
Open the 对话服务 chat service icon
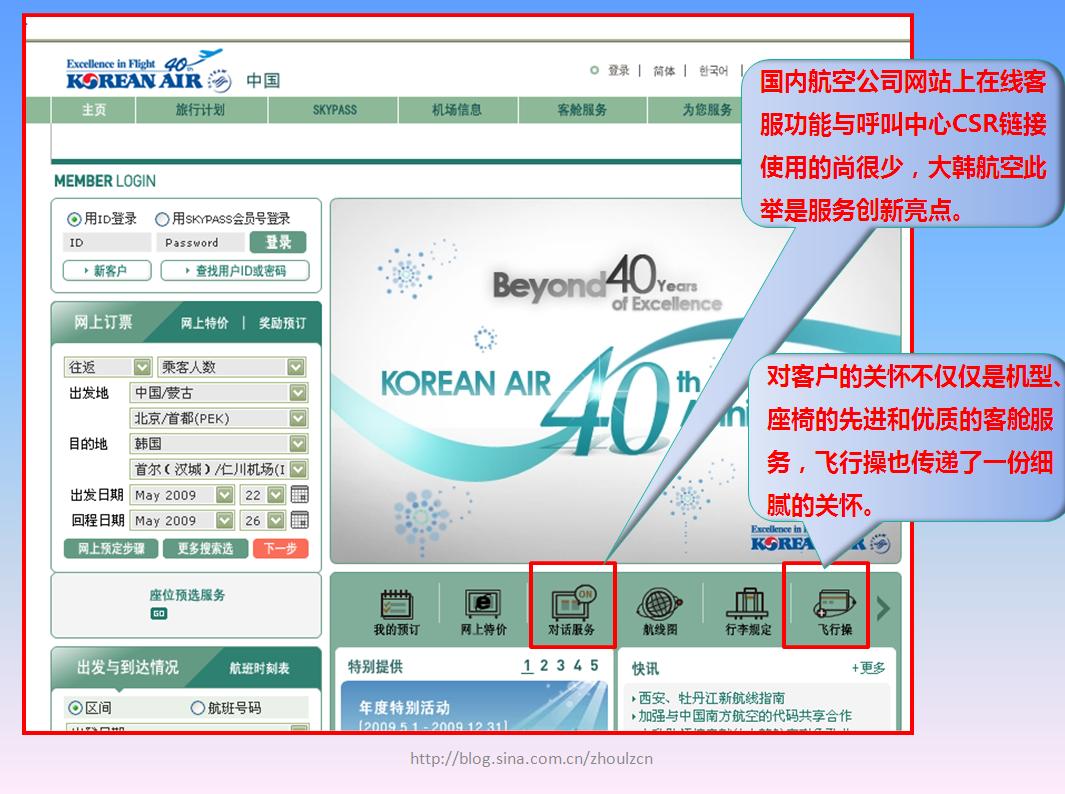pyautogui.click(x=571, y=610)
